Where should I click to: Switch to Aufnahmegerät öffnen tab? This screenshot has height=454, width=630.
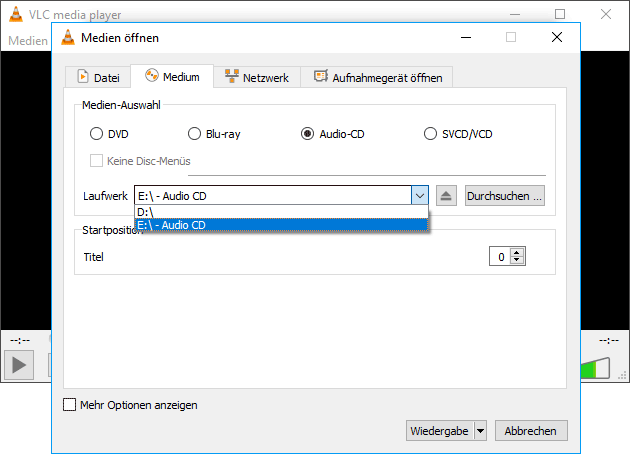[377, 77]
